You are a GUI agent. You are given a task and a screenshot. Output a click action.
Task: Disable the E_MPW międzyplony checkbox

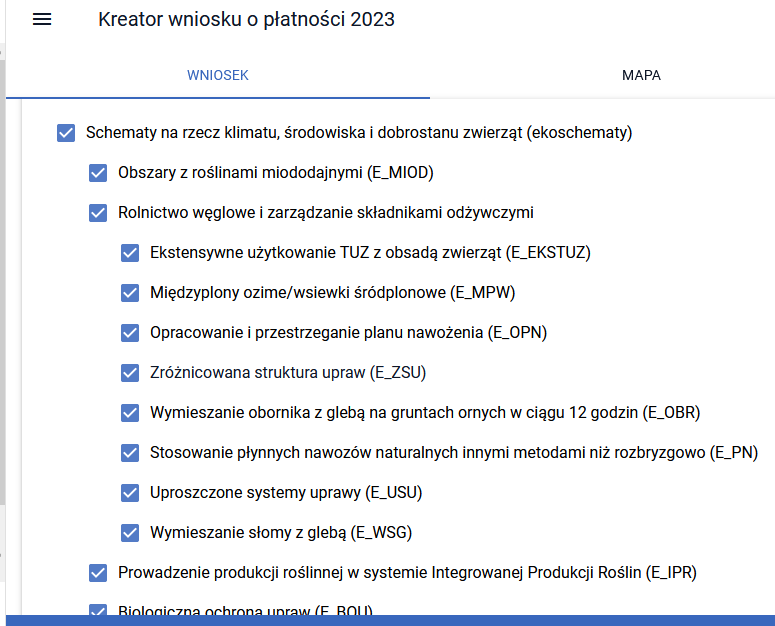click(130, 292)
